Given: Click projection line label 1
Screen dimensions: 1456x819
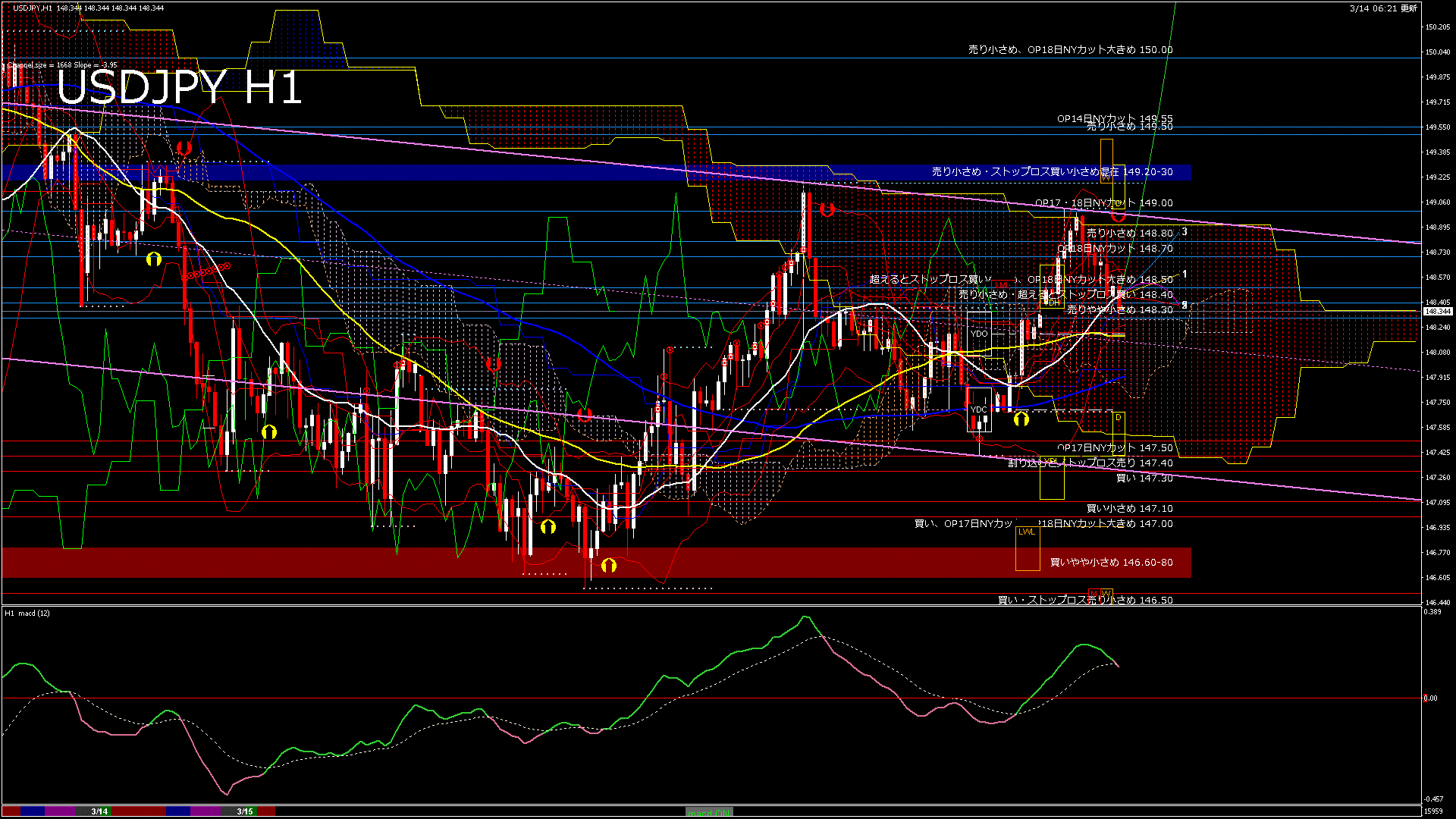Looking at the screenshot, I should 1185,275.
